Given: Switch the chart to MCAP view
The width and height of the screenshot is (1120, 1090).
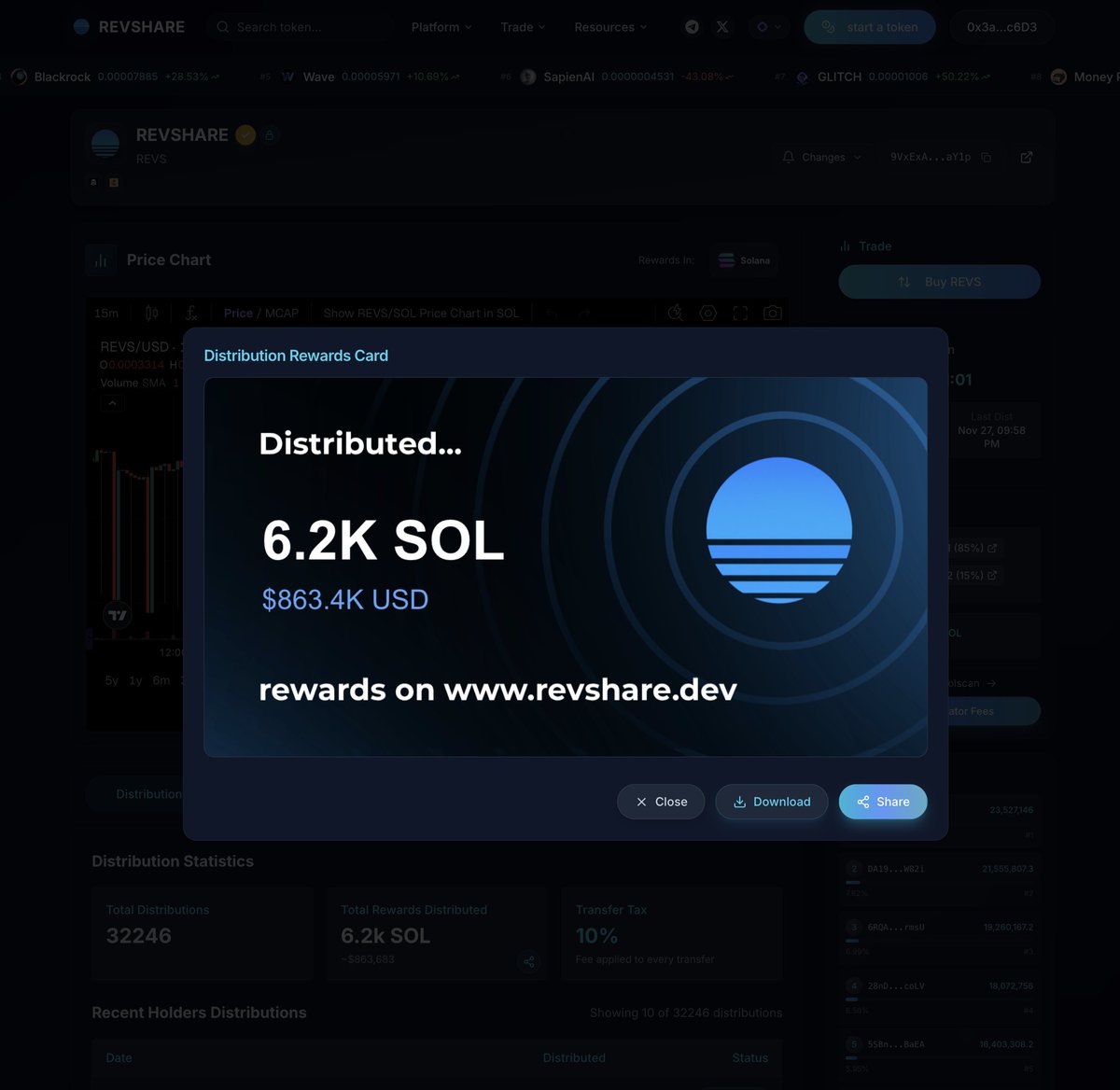Looking at the screenshot, I should (x=283, y=313).
